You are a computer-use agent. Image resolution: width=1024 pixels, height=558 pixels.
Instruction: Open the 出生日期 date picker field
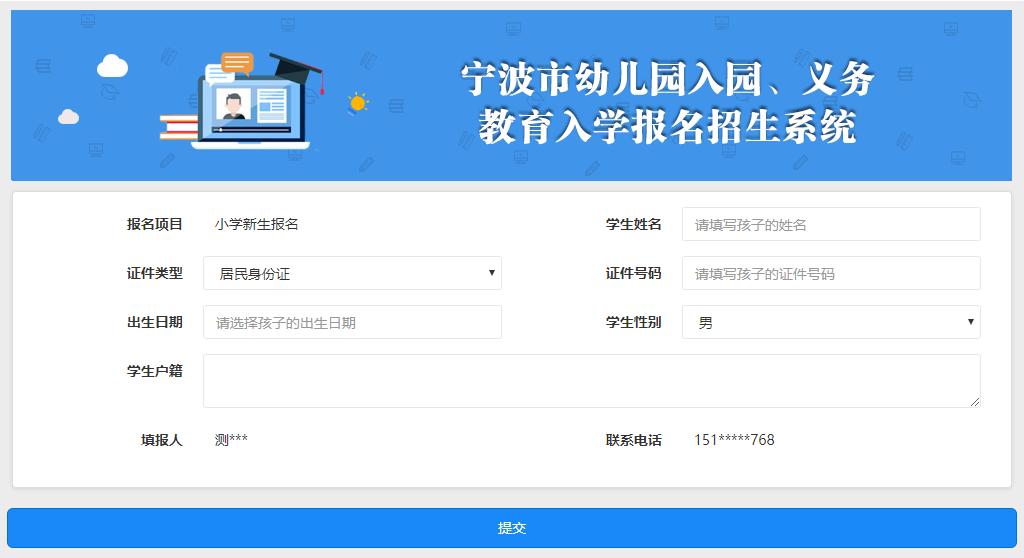point(352,322)
